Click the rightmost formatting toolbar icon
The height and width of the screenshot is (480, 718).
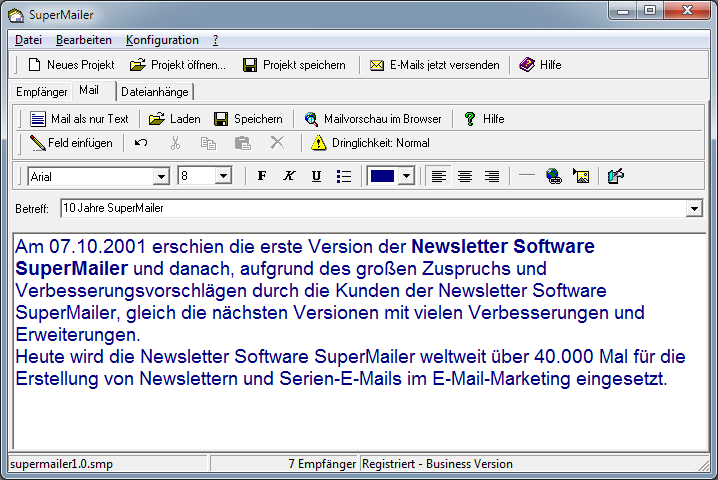(x=615, y=176)
